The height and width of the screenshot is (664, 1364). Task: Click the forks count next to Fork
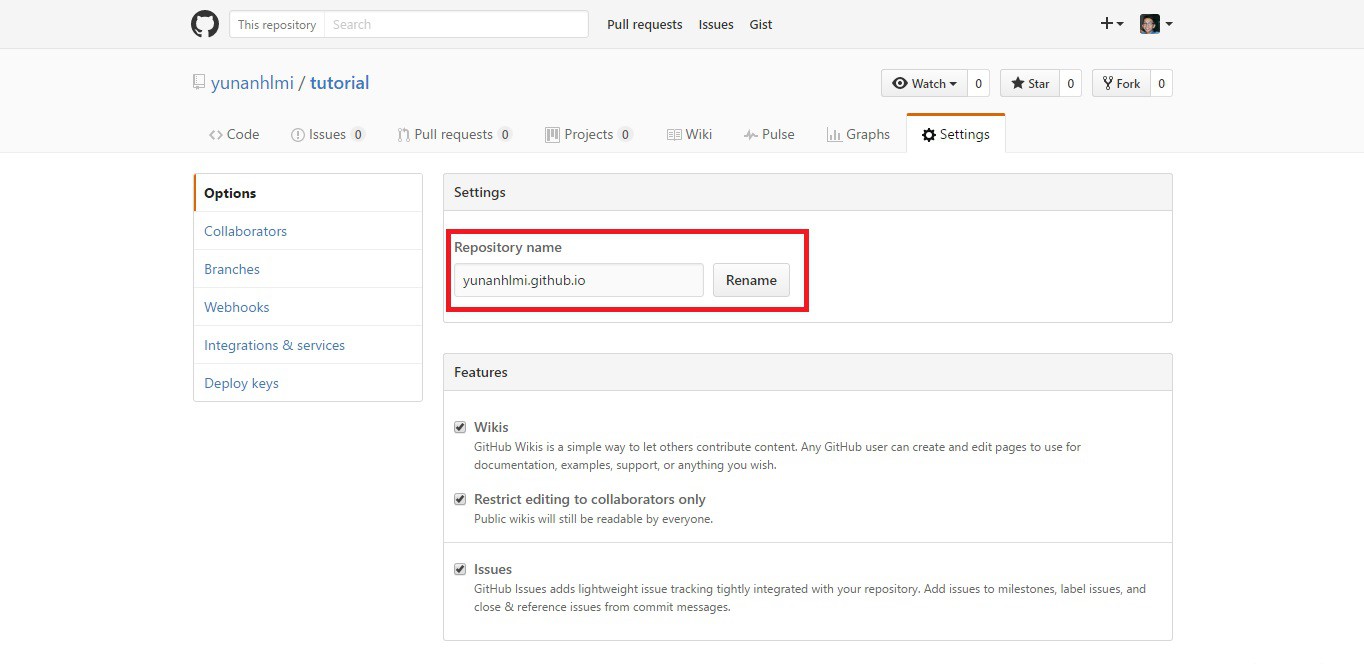1161,83
